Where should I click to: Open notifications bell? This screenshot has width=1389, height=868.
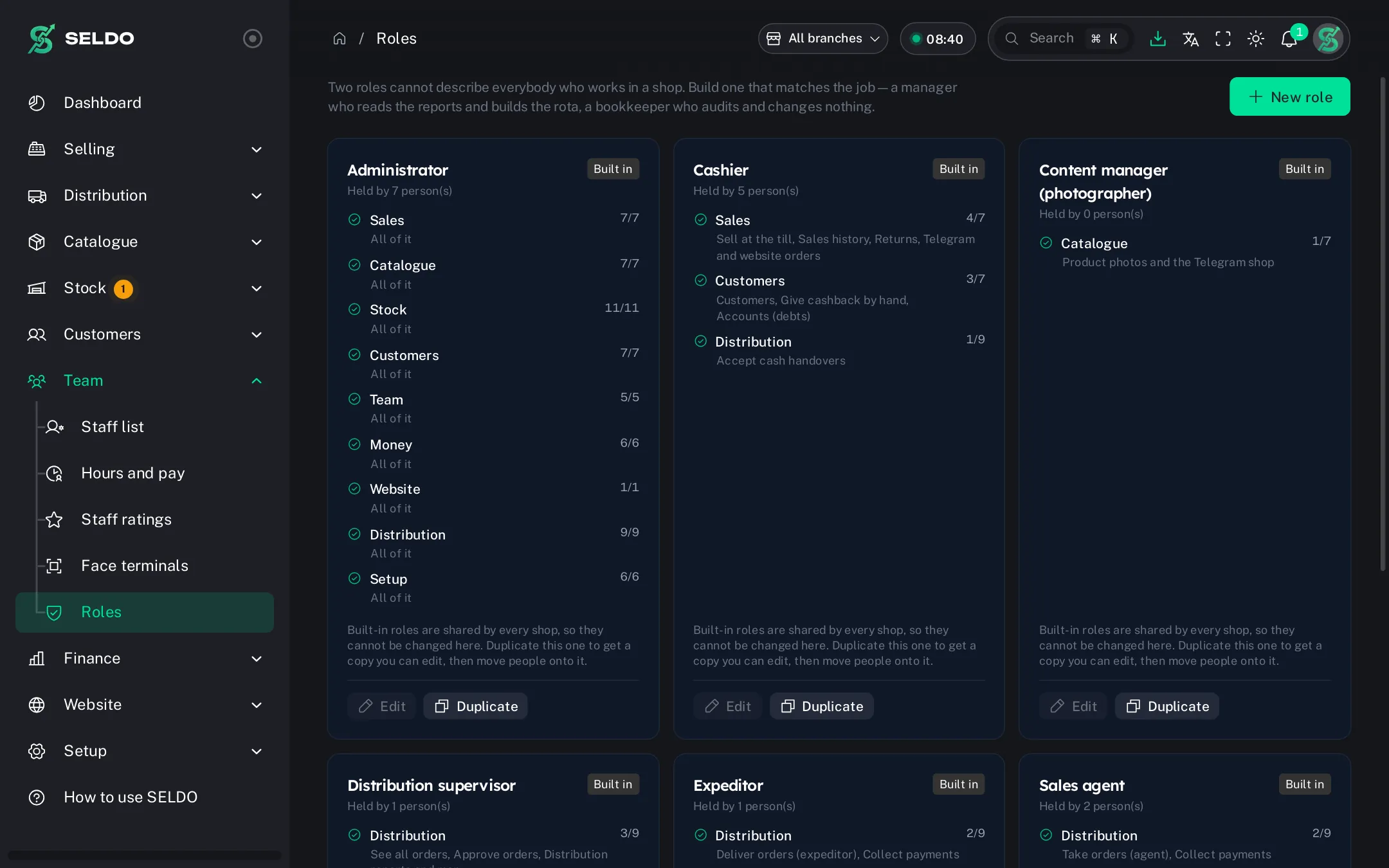[x=1289, y=39]
